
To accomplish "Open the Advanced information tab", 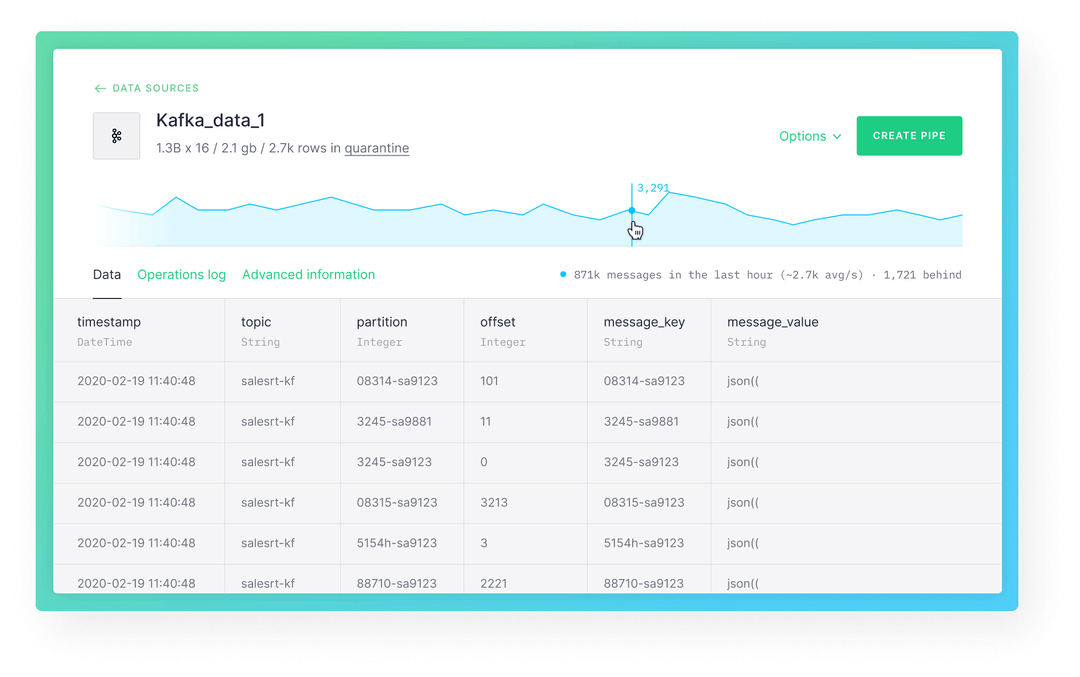I will click(x=308, y=274).
